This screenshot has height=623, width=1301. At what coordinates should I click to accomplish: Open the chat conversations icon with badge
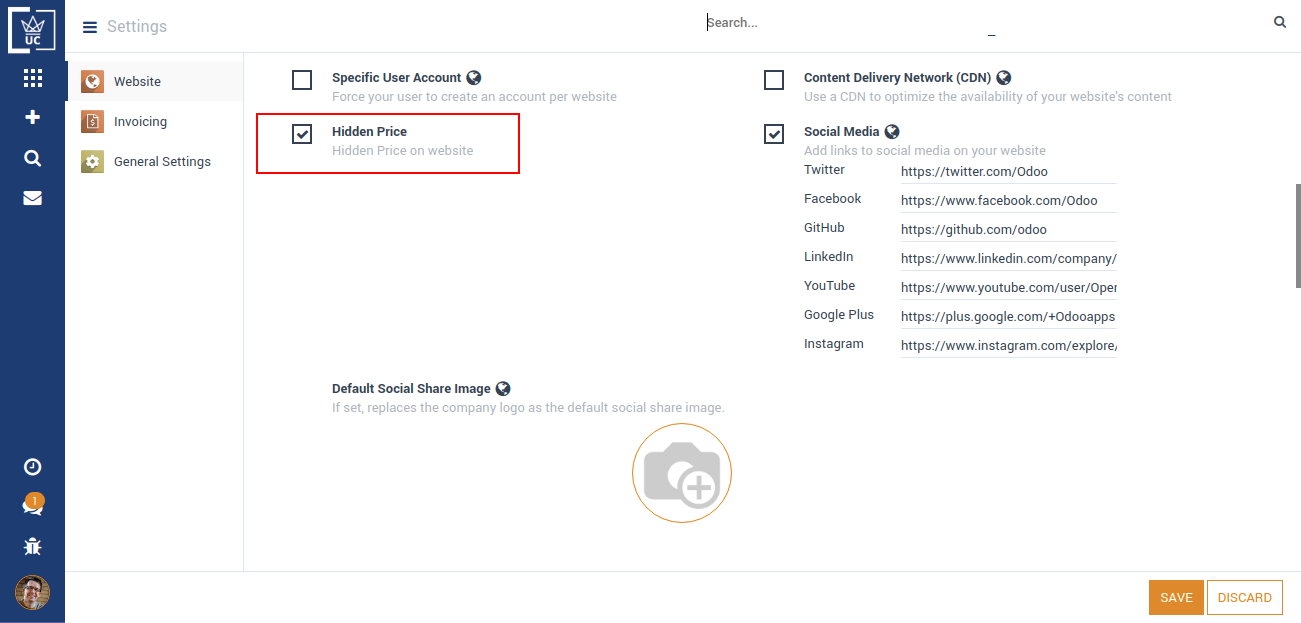[32, 506]
